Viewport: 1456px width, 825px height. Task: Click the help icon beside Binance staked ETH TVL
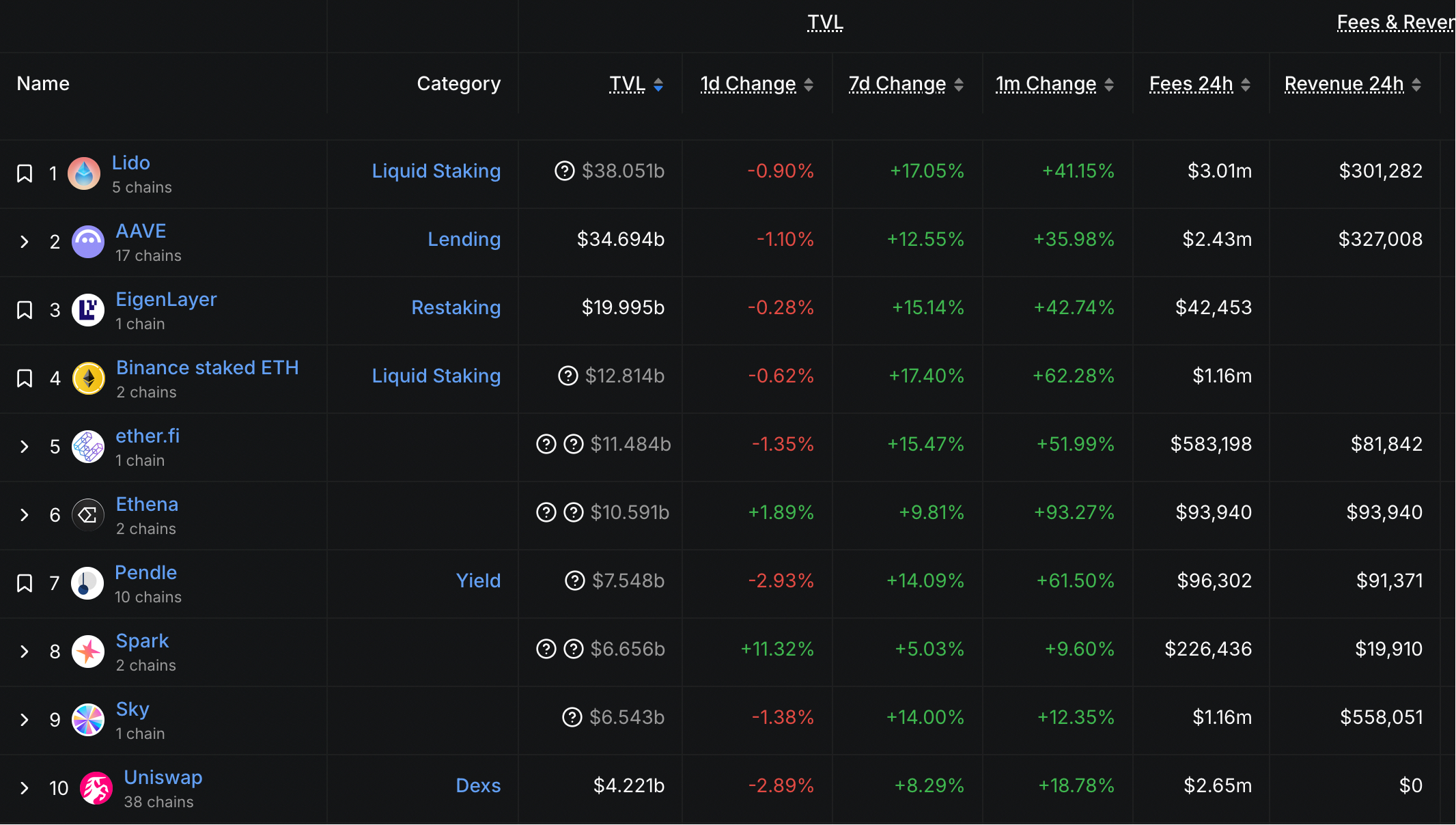568,376
